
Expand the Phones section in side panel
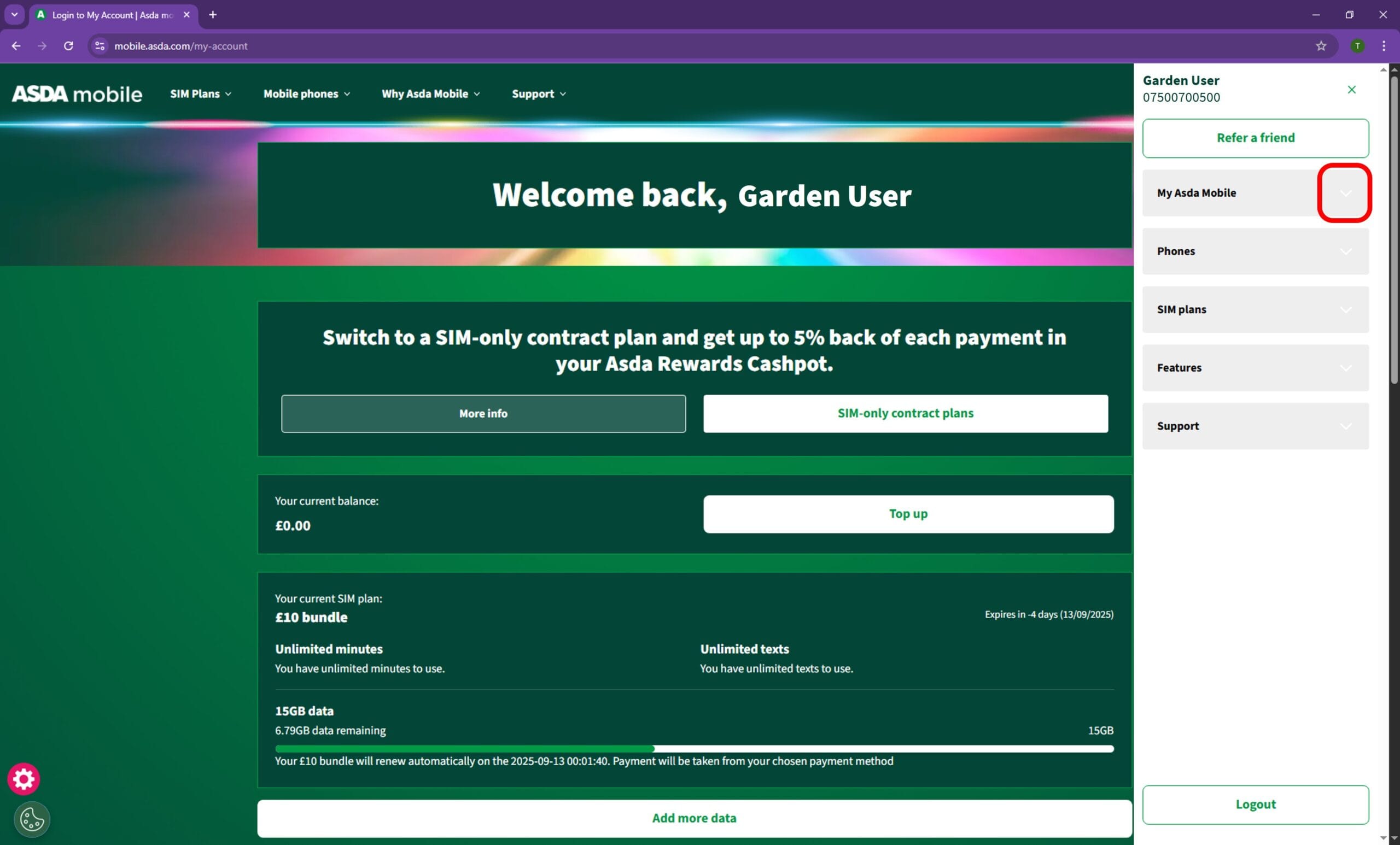point(1345,251)
